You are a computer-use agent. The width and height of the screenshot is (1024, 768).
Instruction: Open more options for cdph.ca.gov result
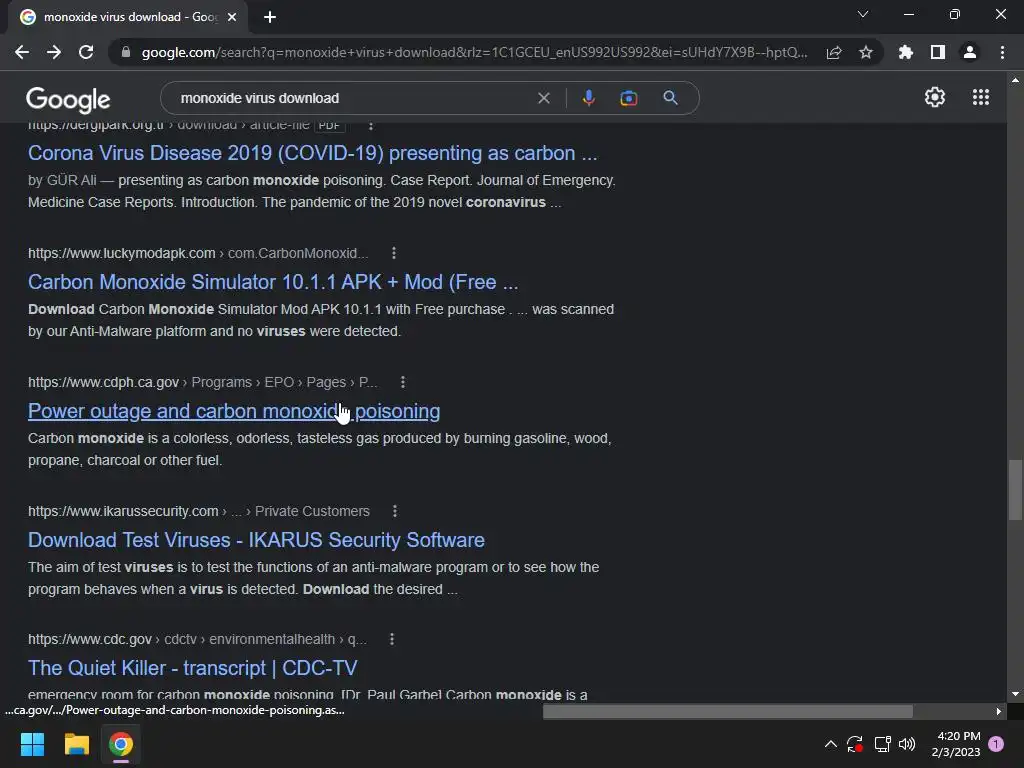402,382
